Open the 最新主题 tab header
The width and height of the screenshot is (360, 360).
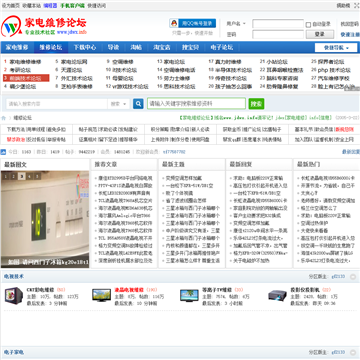pyautogui.click(x=173, y=164)
